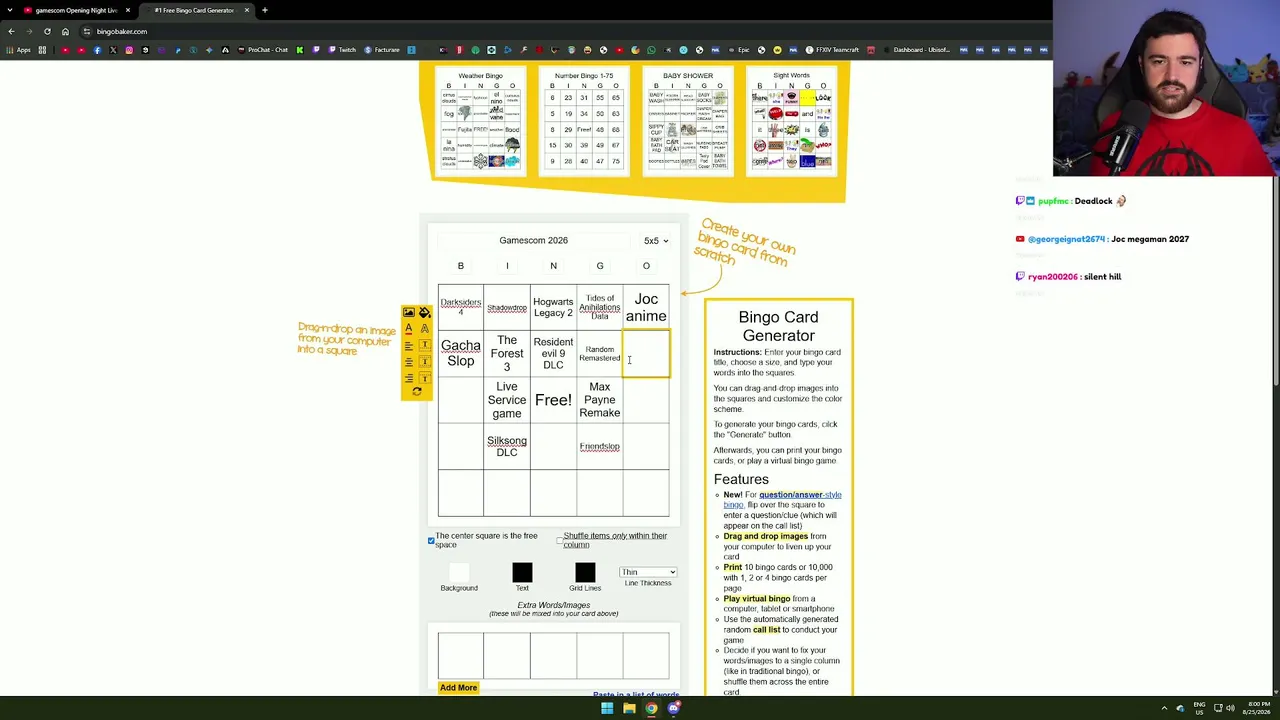Click the Gacha Slop square

tap(461, 354)
